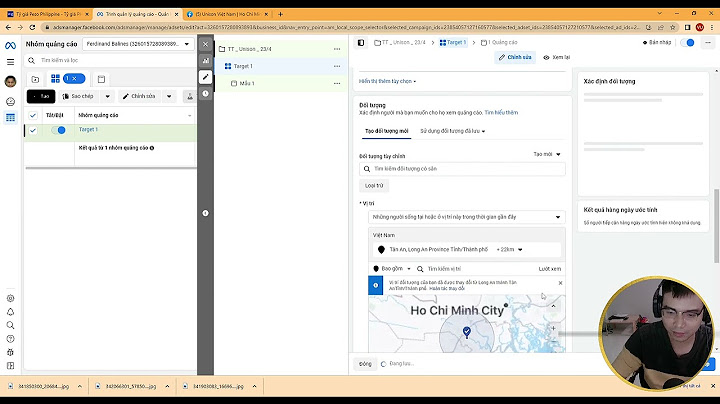Switch off the Target 1 on/off toggle
720x404 pixels.
[x=58, y=130]
